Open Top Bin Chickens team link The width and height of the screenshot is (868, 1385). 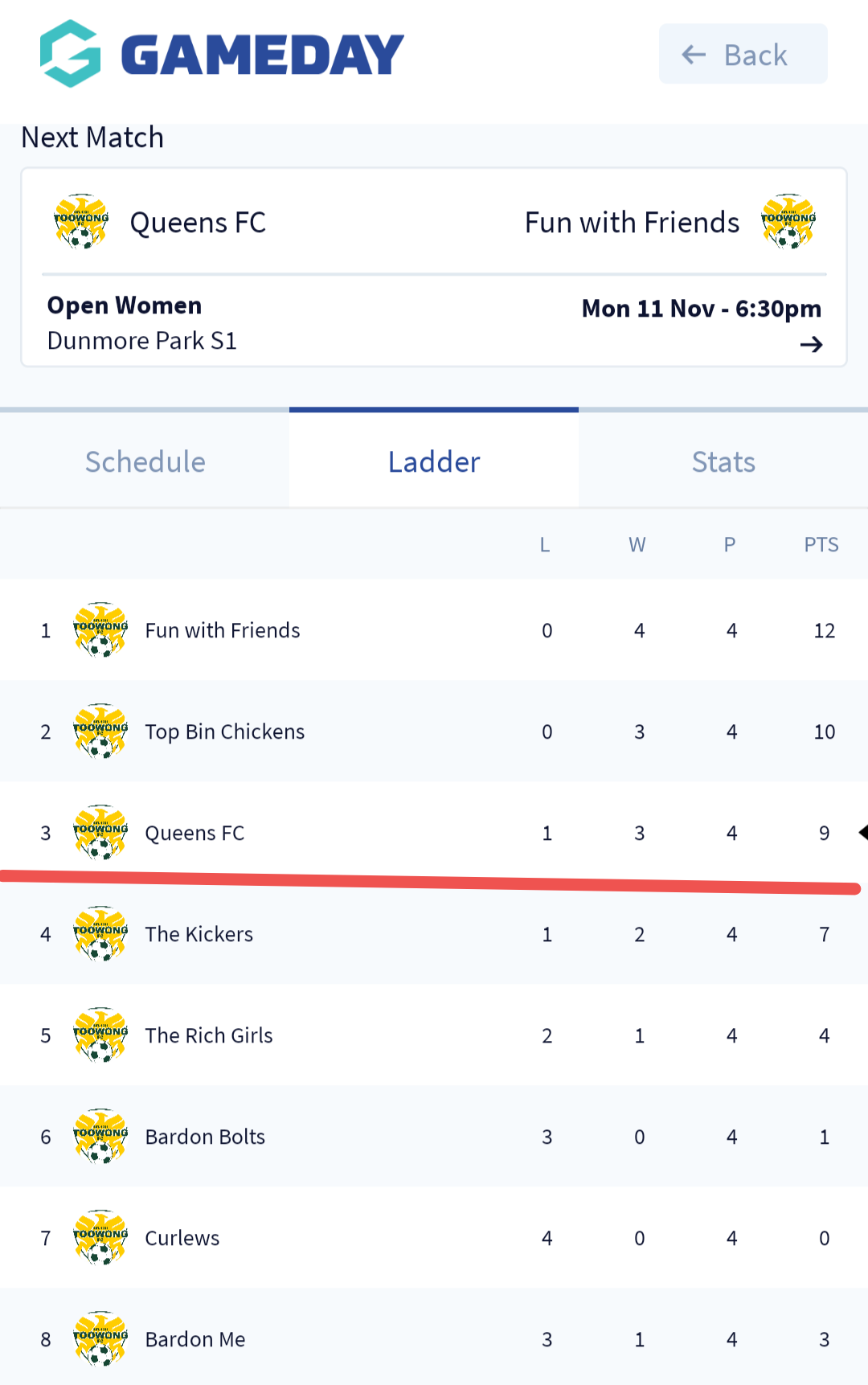pyautogui.click(x=225, y=731)
